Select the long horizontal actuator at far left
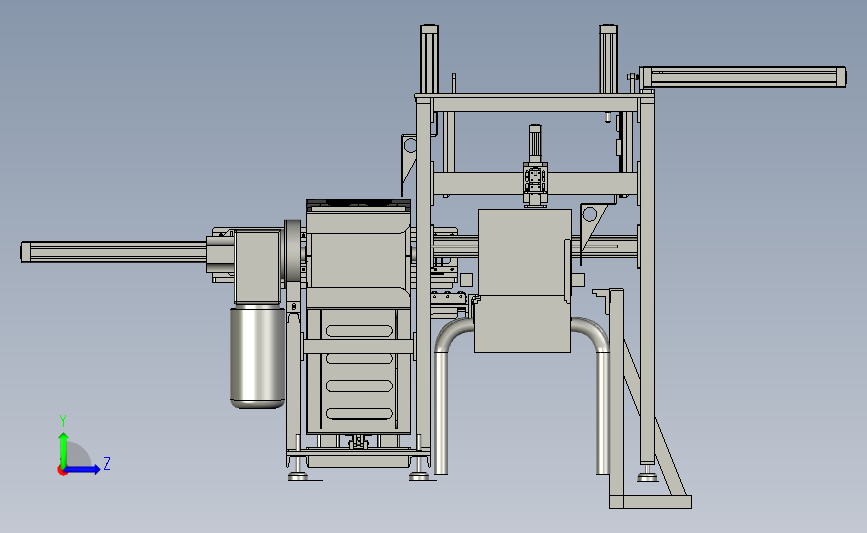Screen dimensions: 867x533 [x=114, y=252]
